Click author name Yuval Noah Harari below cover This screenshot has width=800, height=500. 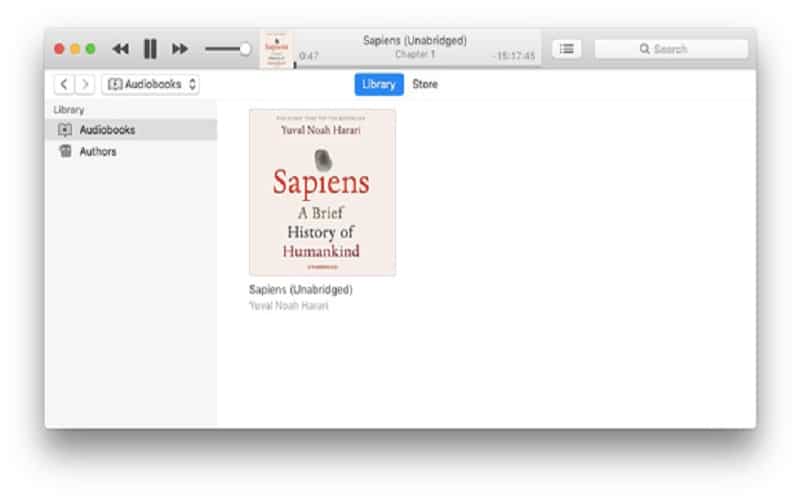tap(288, 306)
